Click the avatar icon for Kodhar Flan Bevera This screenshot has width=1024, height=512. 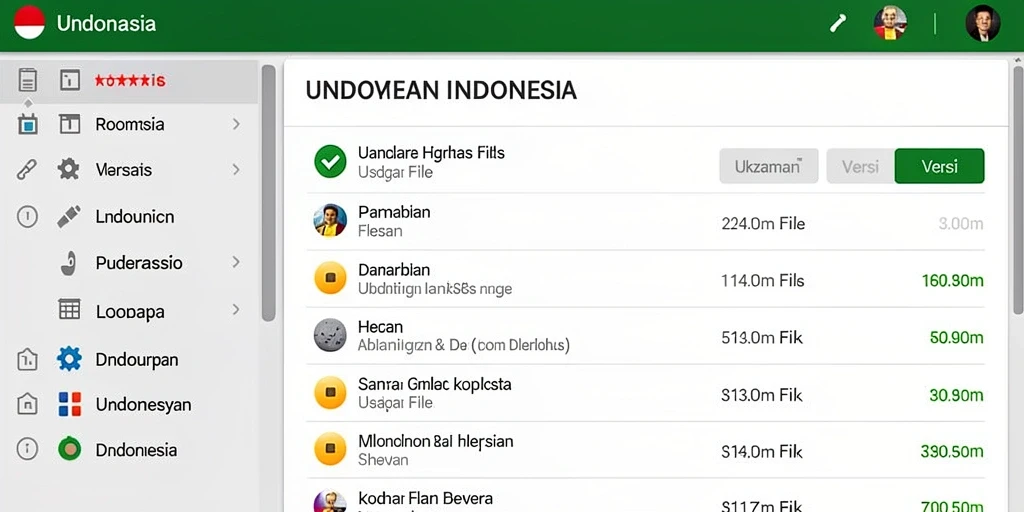(x=330, y=502)
